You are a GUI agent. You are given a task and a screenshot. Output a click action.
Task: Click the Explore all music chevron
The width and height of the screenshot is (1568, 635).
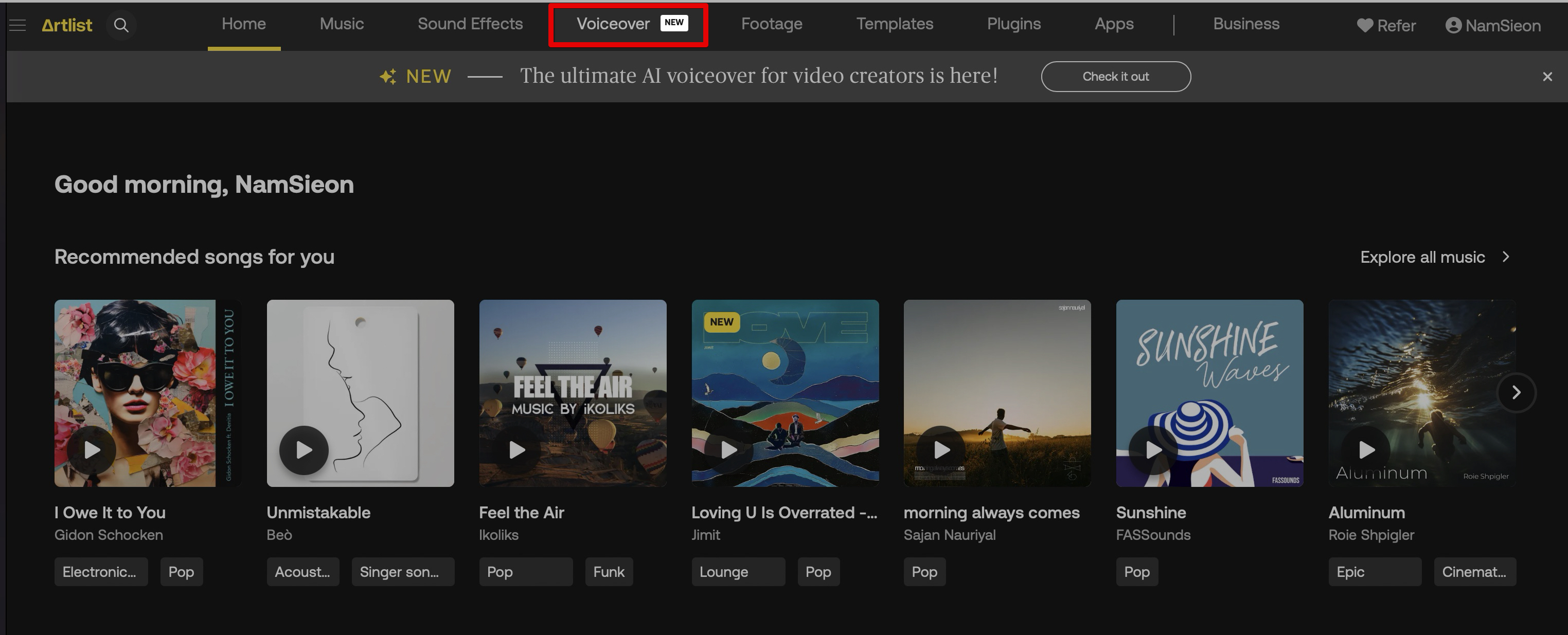pyautogui.click(x=1505, y=257)
